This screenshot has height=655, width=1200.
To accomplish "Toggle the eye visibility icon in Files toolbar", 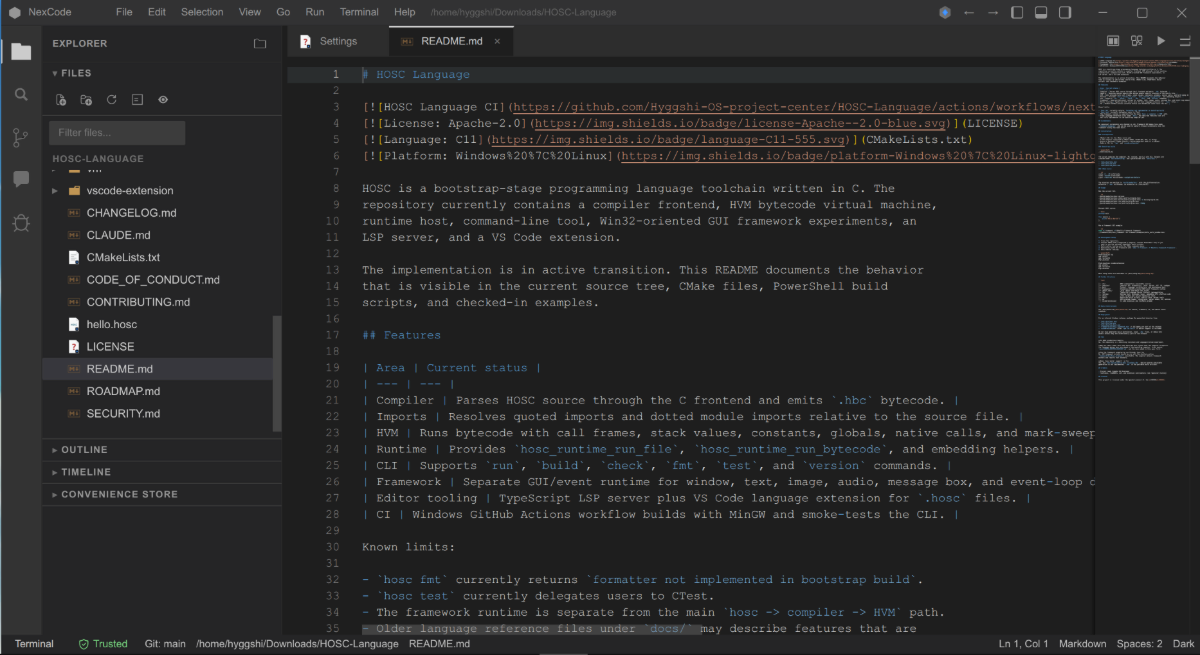I will click(163, 100).
